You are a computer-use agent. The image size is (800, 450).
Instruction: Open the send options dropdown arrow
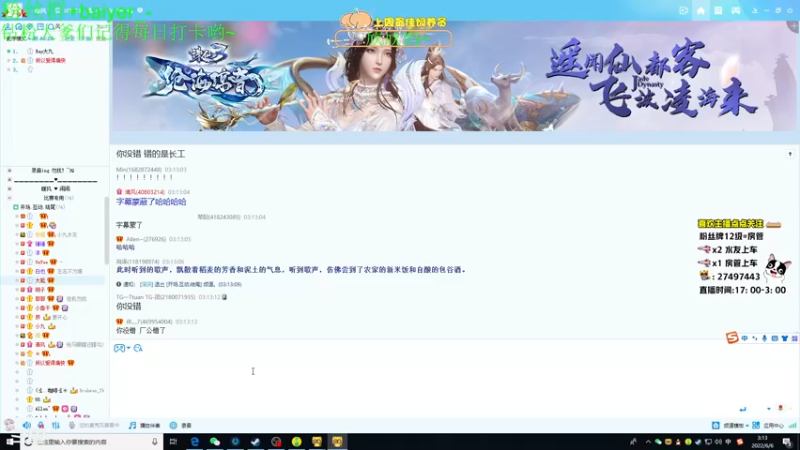point(768,409)
